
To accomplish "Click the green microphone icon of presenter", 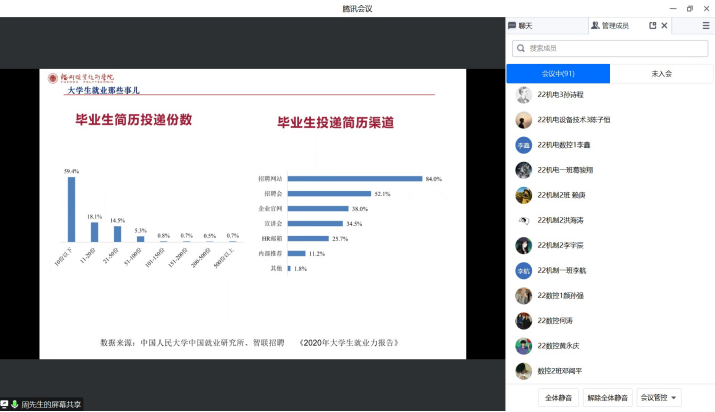I will (x=15, y=404).
